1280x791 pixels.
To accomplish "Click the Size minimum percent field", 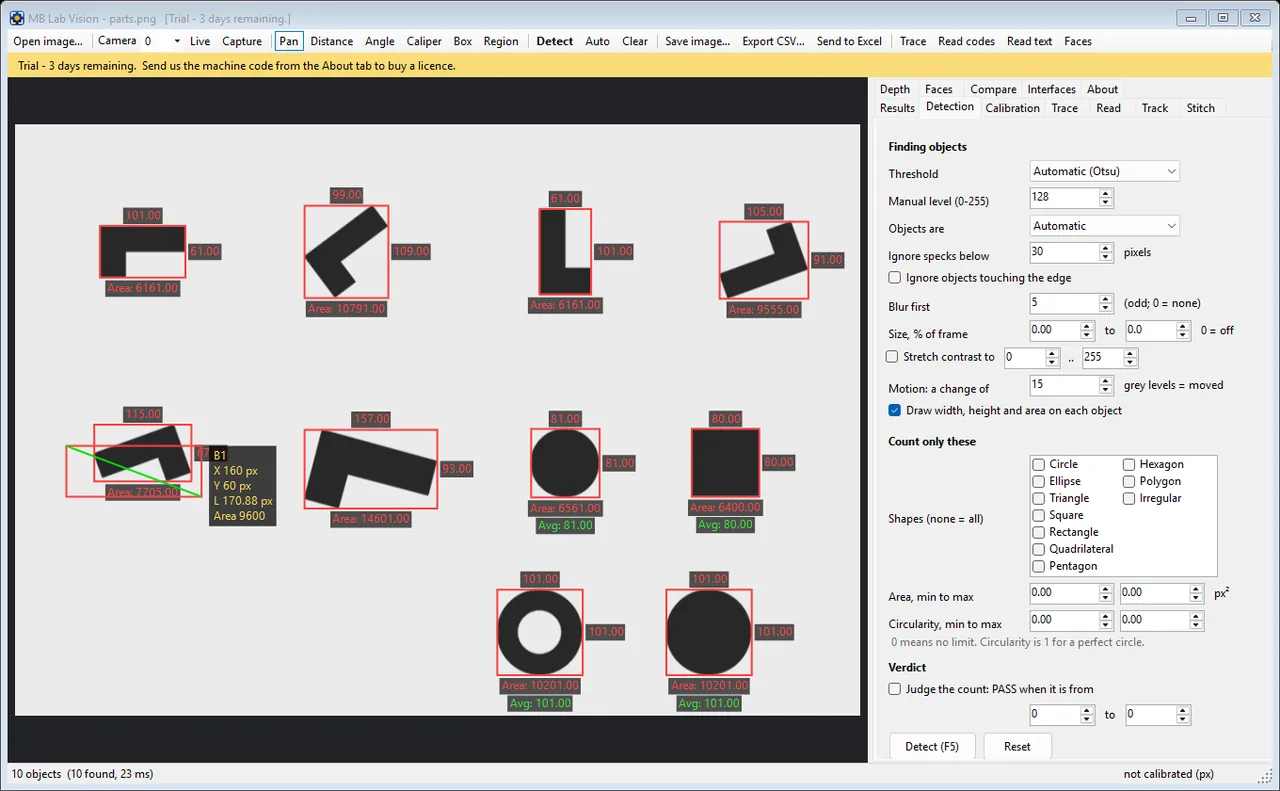I will [1055, 330].
